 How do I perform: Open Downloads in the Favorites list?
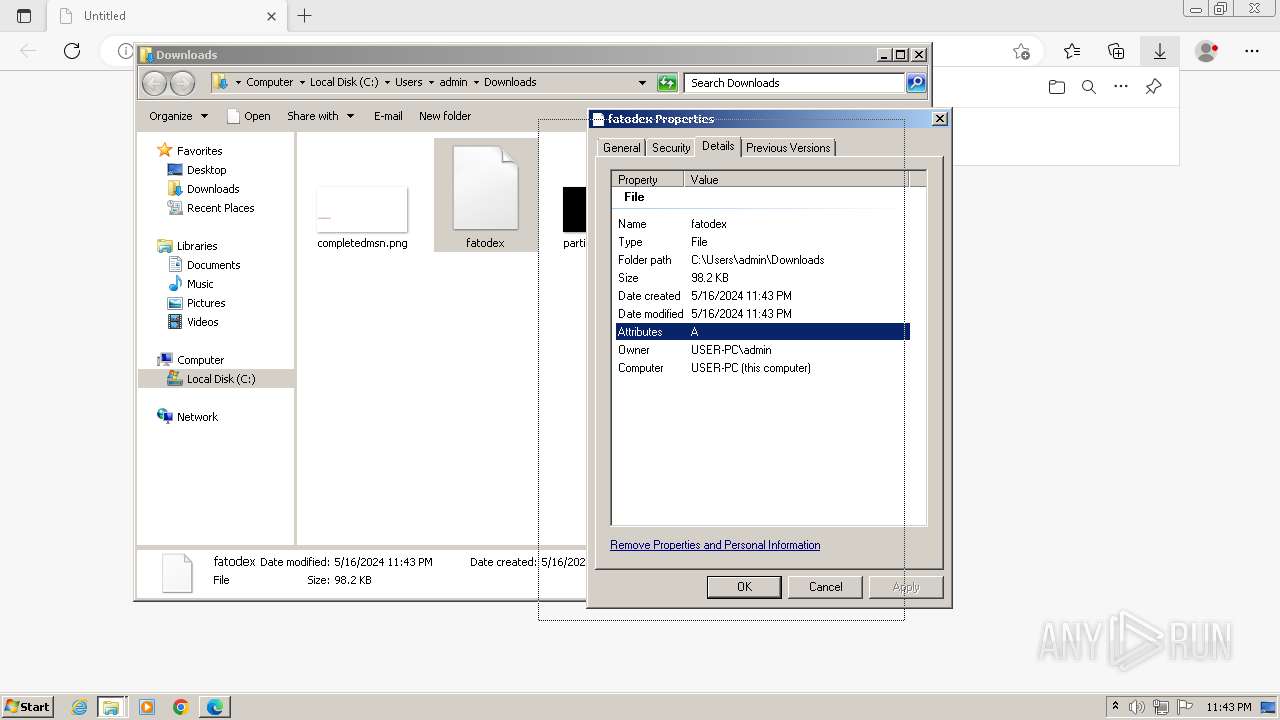click(x=213, y=189)
